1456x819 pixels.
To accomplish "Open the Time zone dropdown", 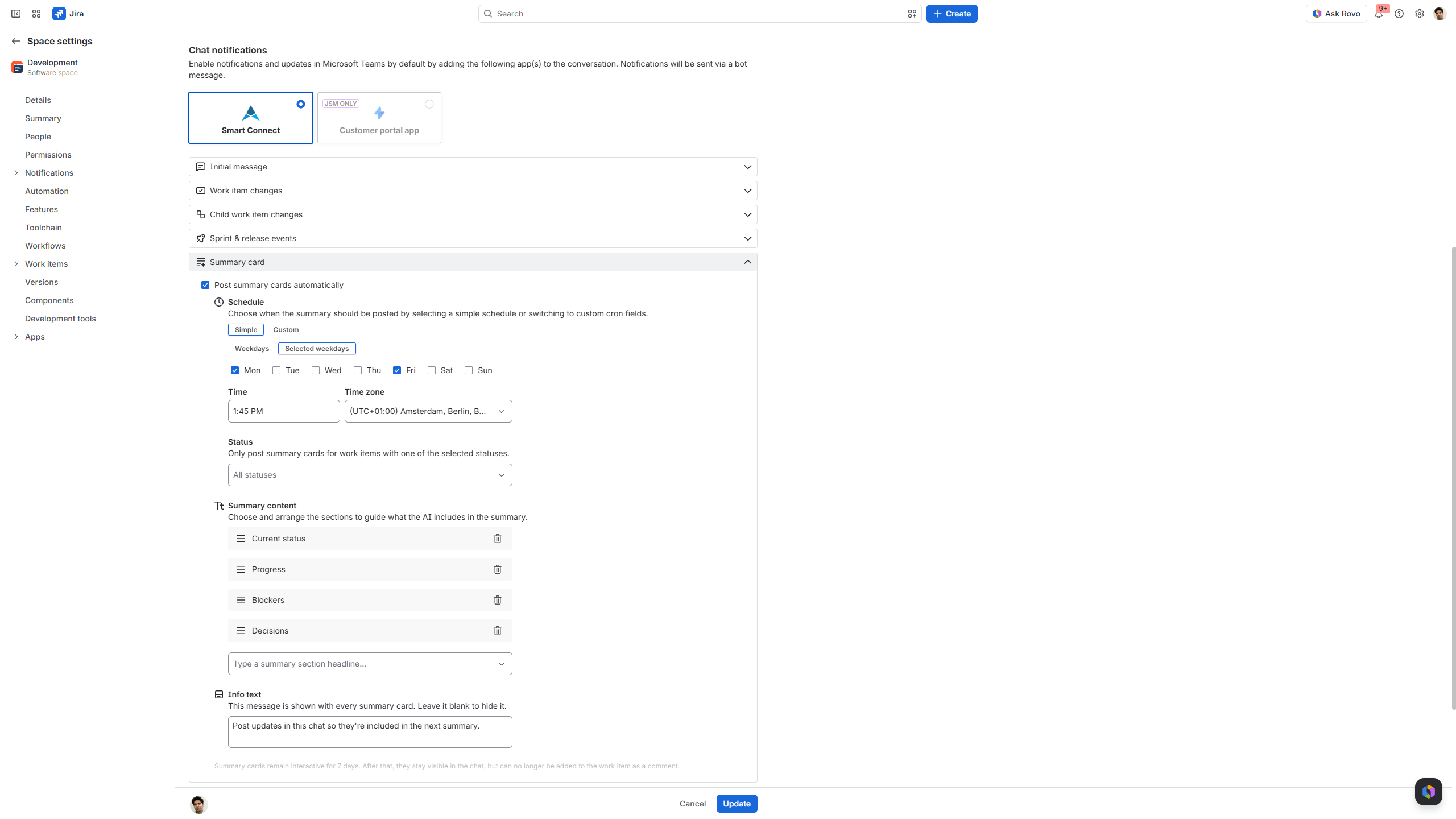I will click(428, 411).
